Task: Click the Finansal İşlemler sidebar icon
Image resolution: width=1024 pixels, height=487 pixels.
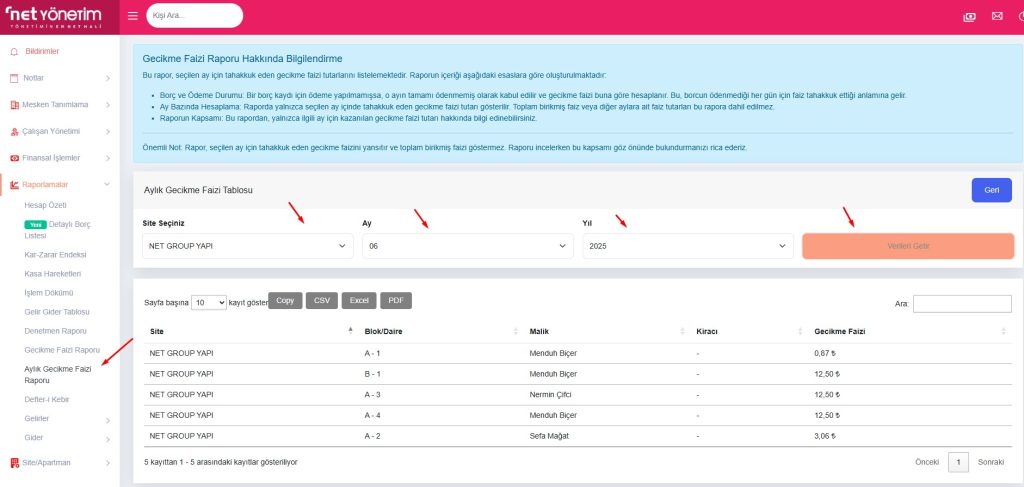Action: coord(13,158)
